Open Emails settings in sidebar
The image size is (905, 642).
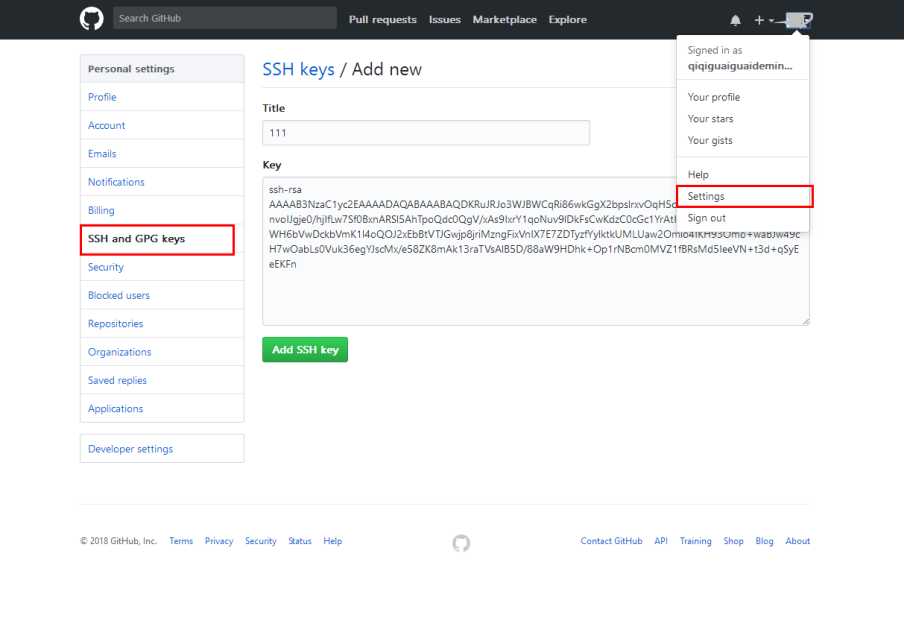tap(162, 154)
